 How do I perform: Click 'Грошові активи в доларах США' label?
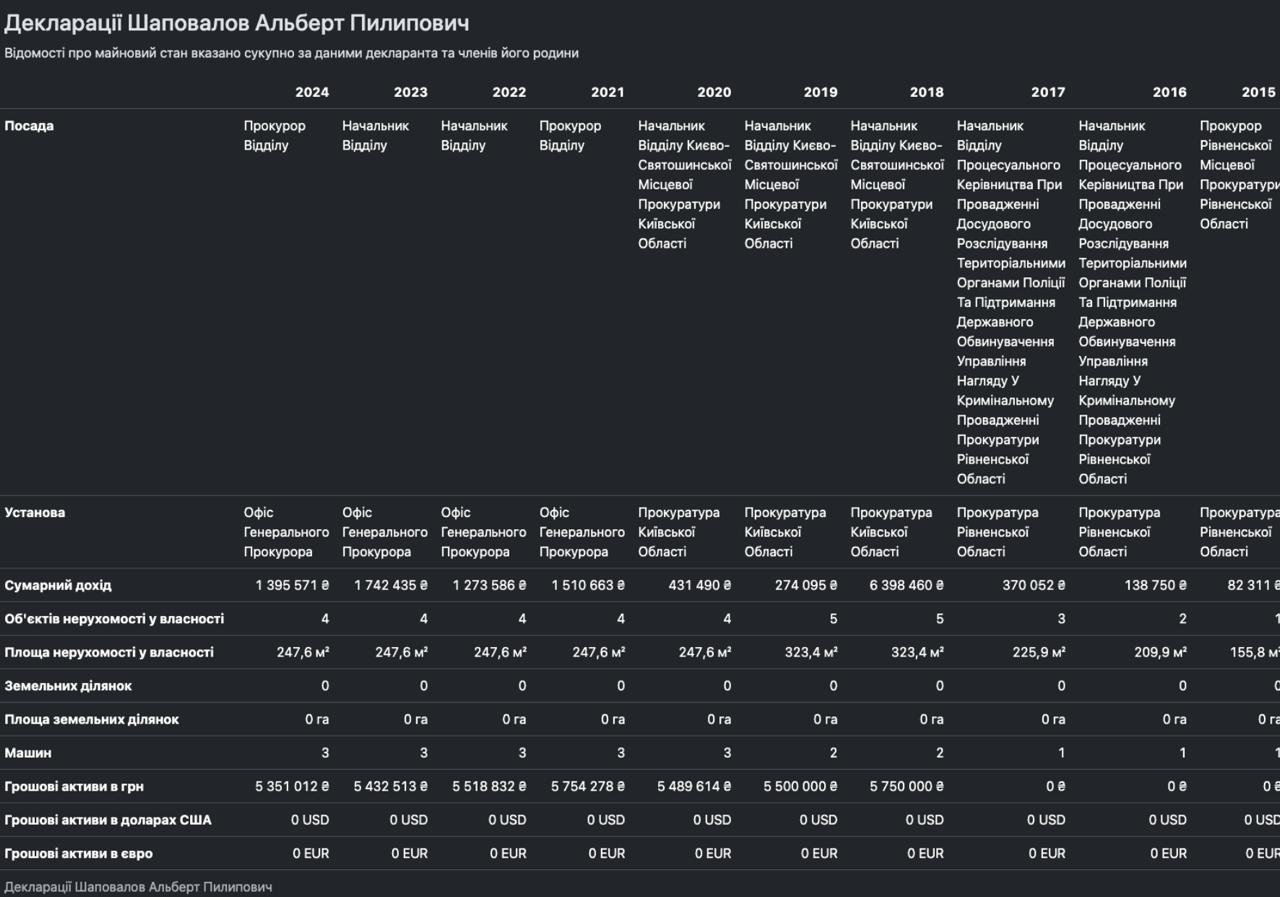point(108,820)
